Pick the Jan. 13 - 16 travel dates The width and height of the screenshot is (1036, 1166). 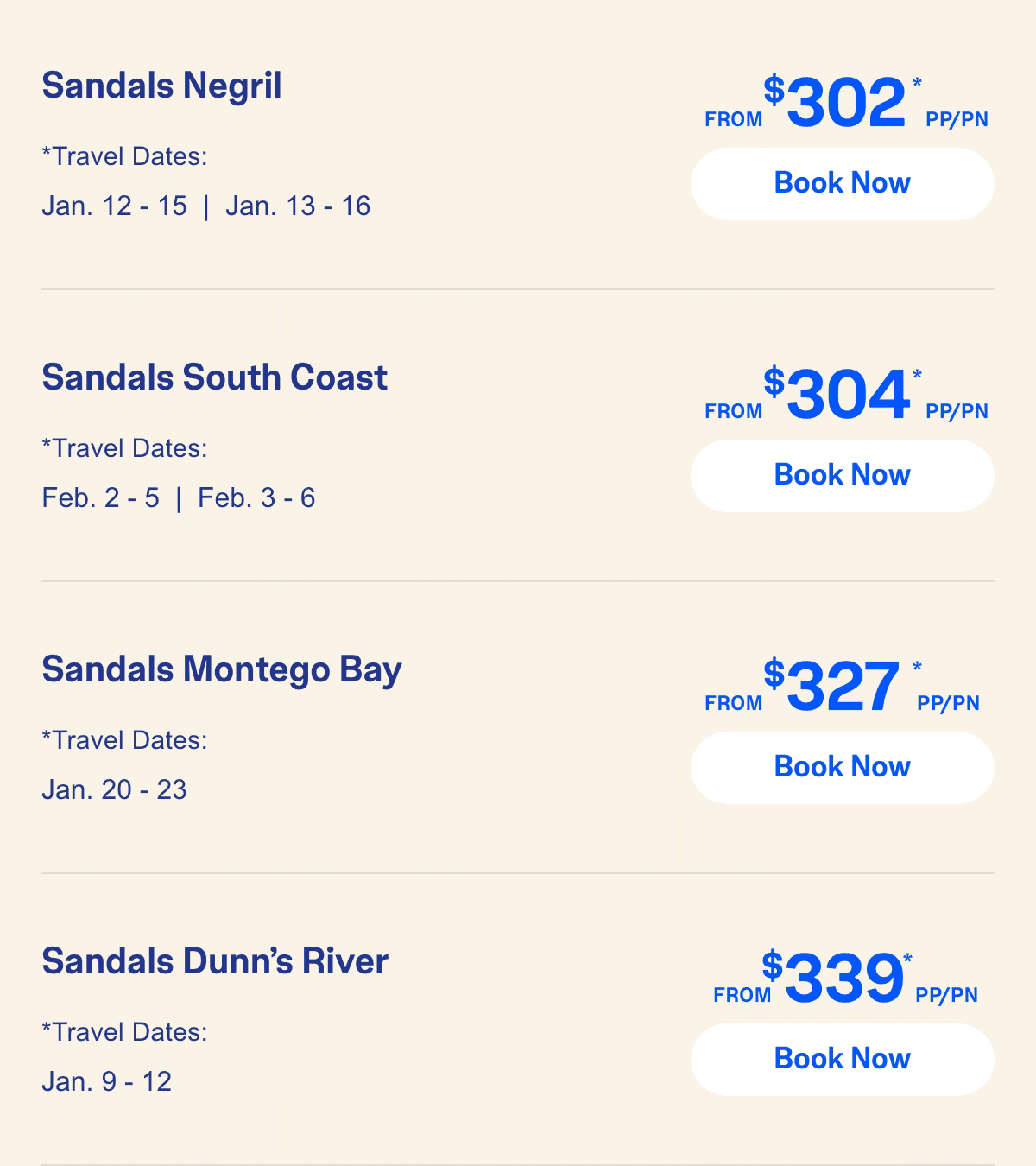click(x=298, y=206)
